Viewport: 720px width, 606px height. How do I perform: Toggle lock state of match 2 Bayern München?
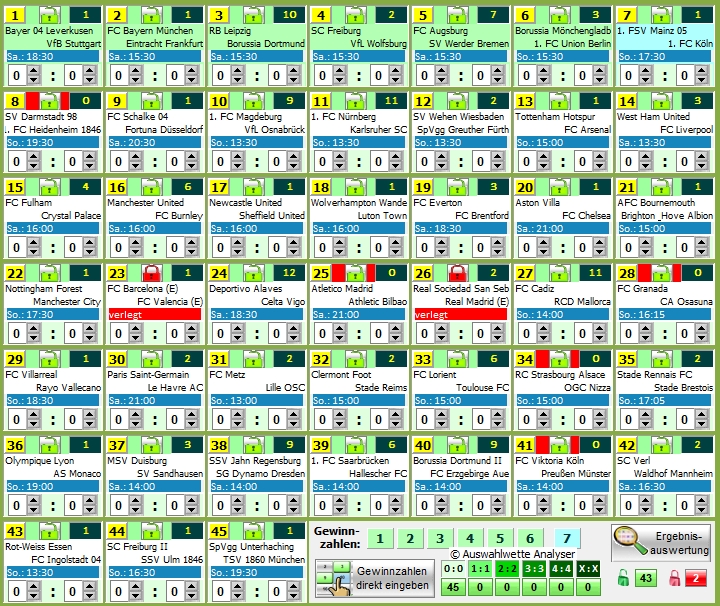coord(152,15)
